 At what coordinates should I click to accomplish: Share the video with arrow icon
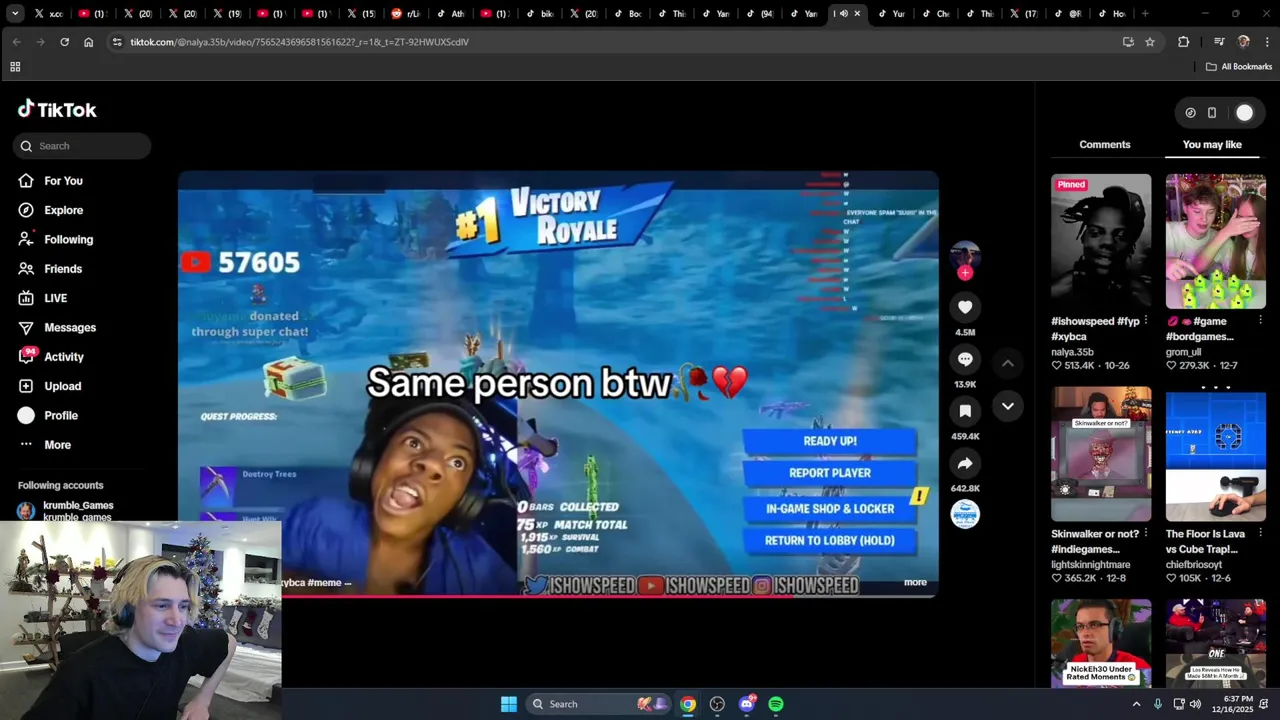(x=965, y=464)
